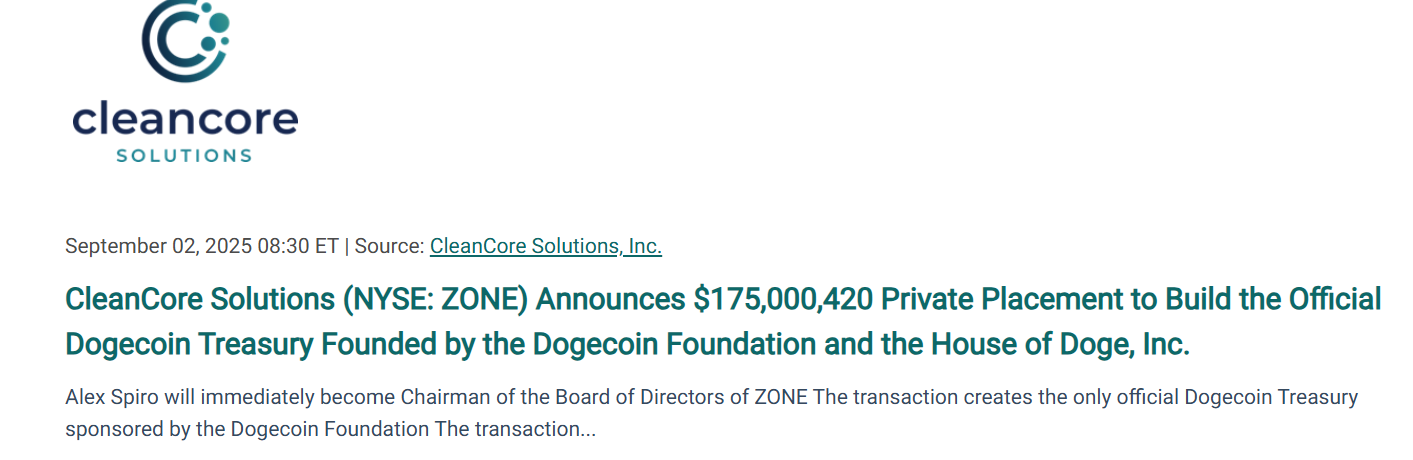Open the CleanCore Solutions, Inc. source link

[x=546, y=246]
